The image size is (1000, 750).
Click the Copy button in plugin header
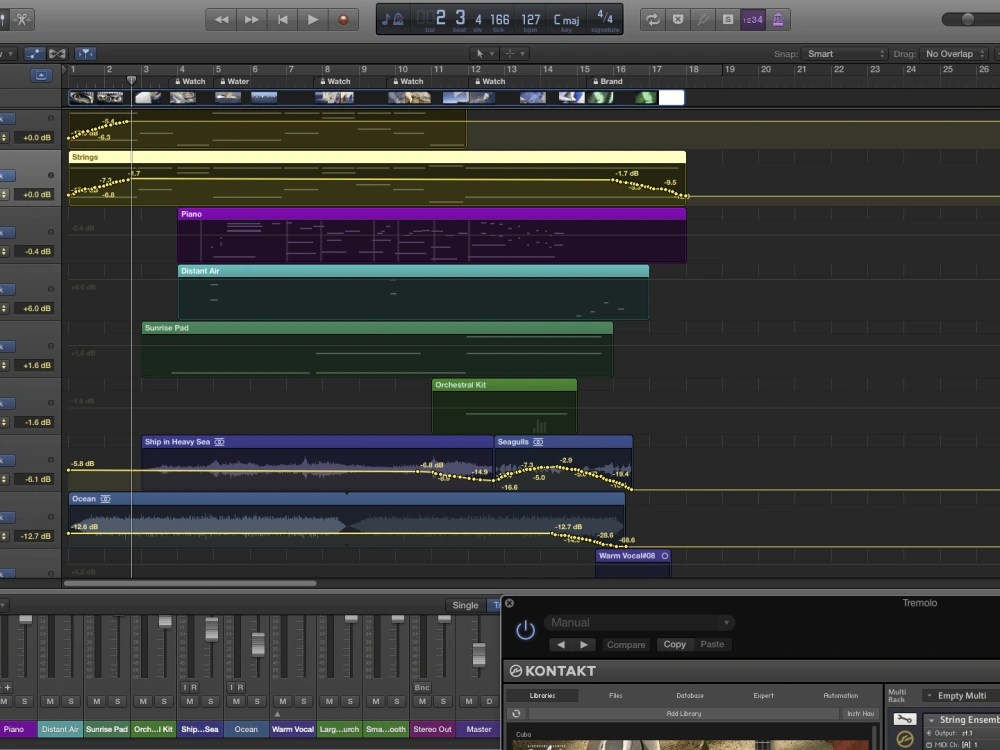(674, 644)
